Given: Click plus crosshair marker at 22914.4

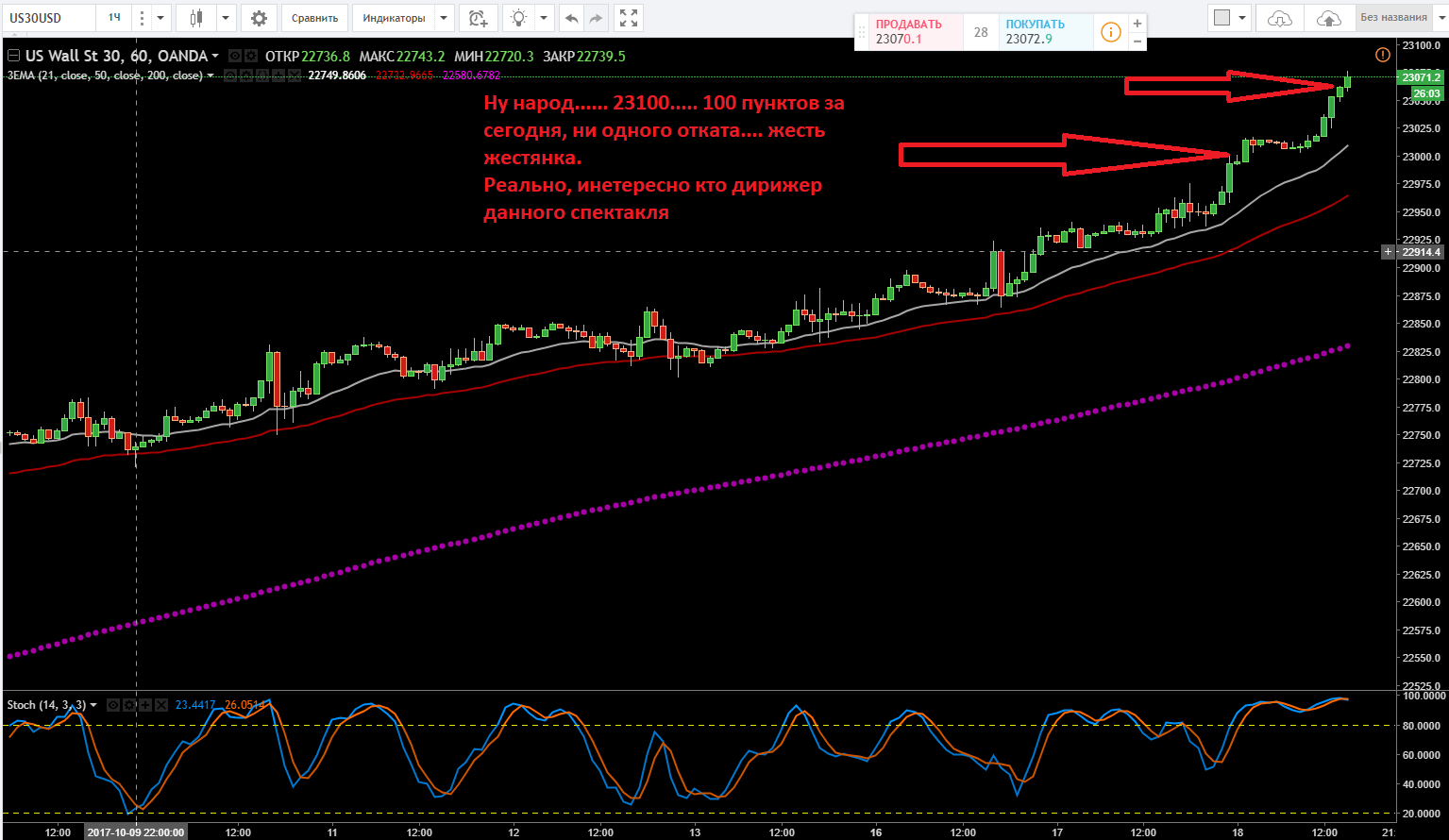Looking at the screenshot, I should pos(1387,252).
